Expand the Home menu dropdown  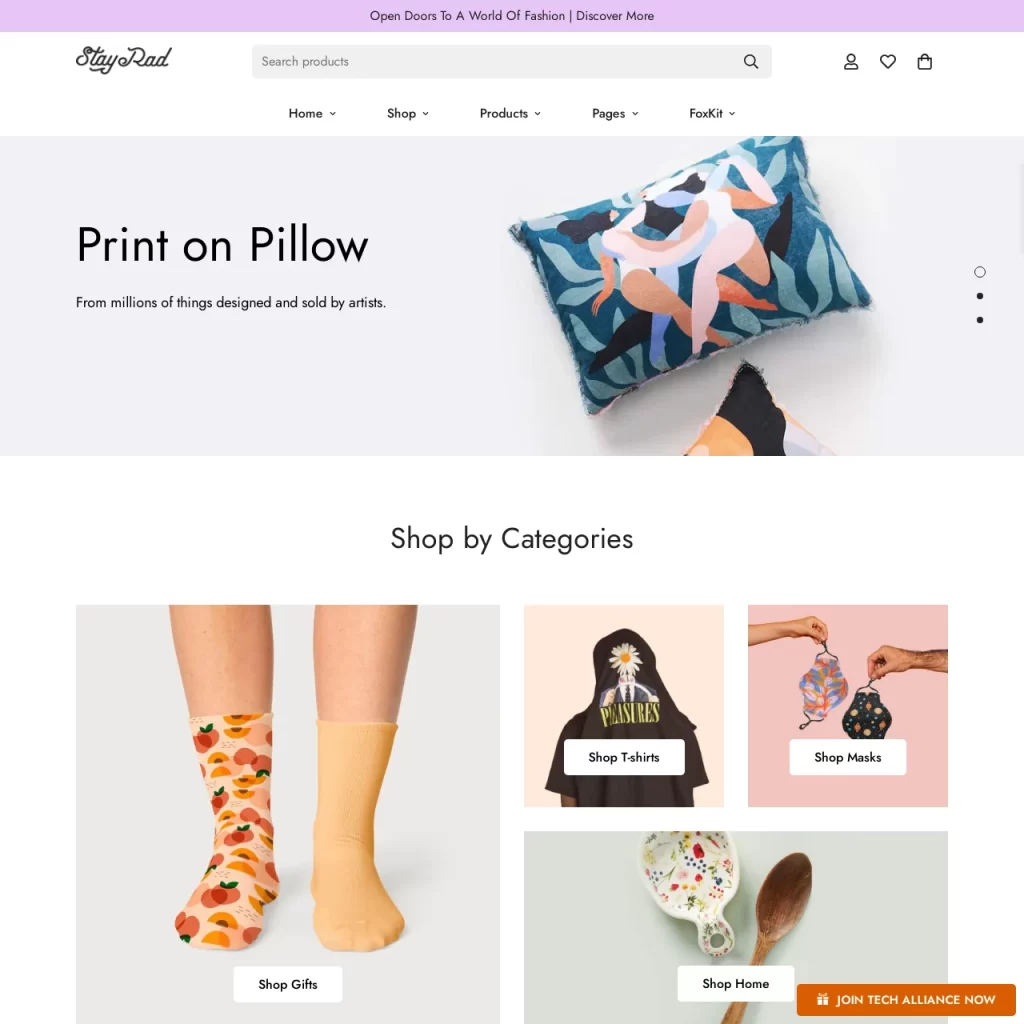point(312,114)
